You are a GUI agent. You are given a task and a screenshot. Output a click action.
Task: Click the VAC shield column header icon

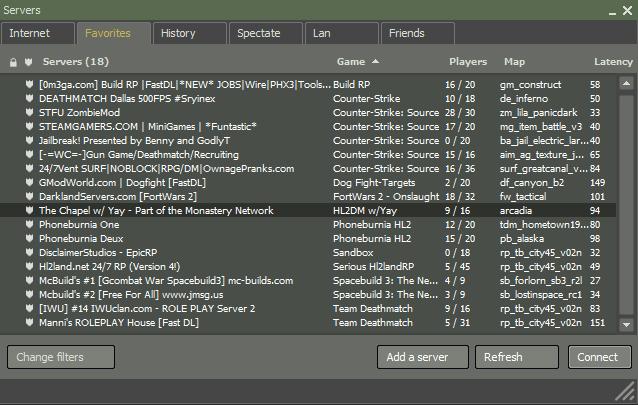28,62
